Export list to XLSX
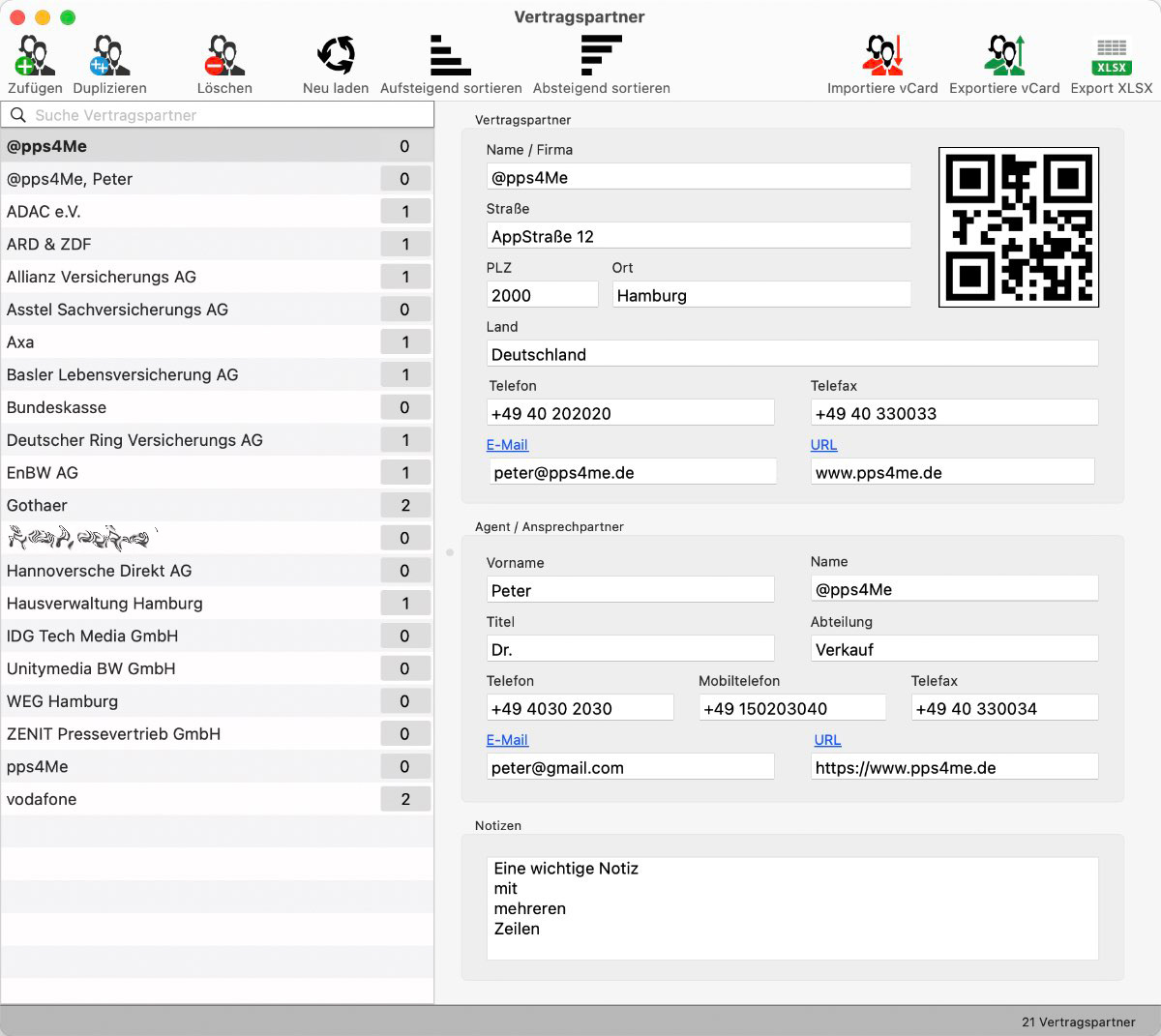 pos(1112,56)
